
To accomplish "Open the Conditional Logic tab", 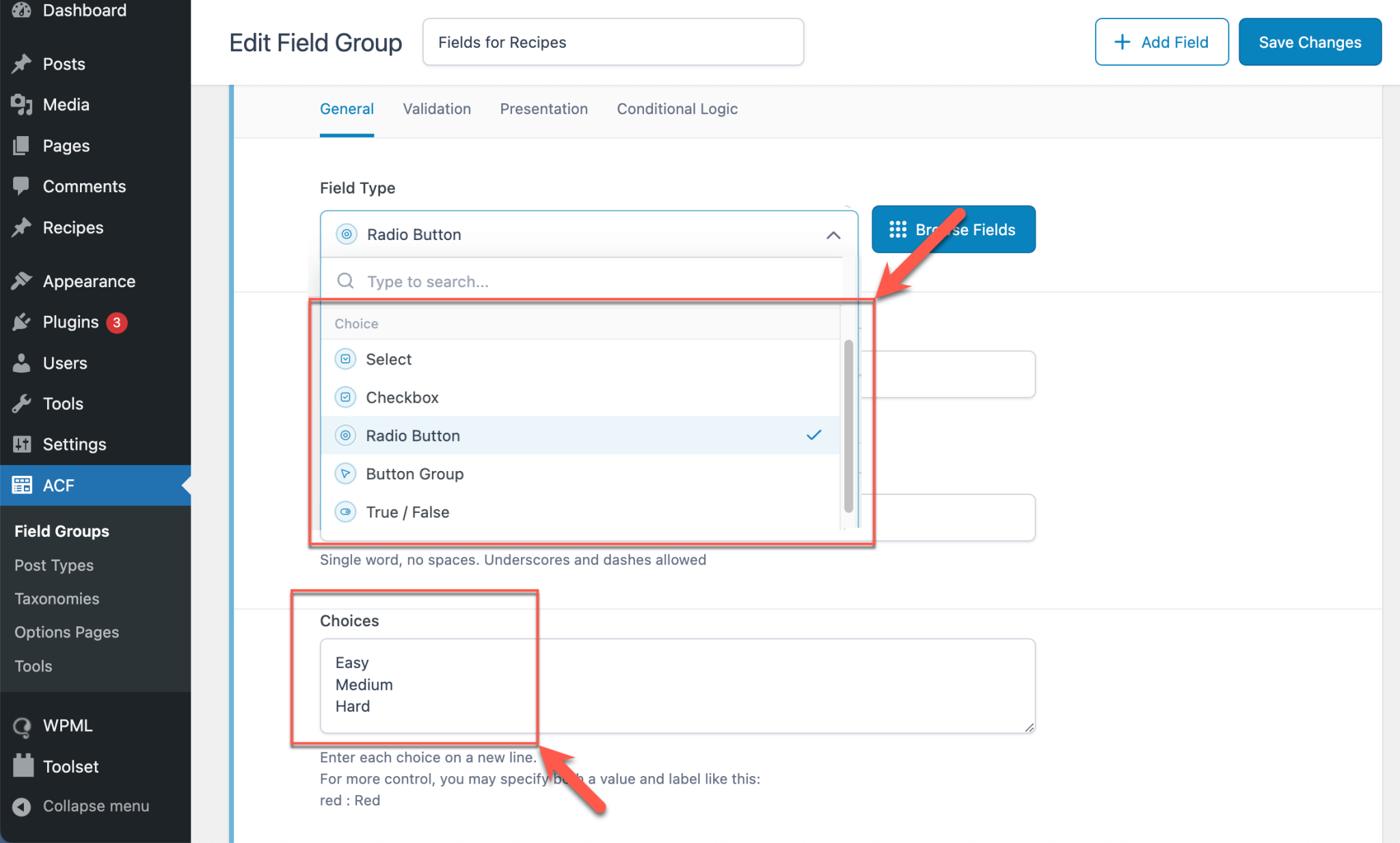I will (x=677, y=109).
